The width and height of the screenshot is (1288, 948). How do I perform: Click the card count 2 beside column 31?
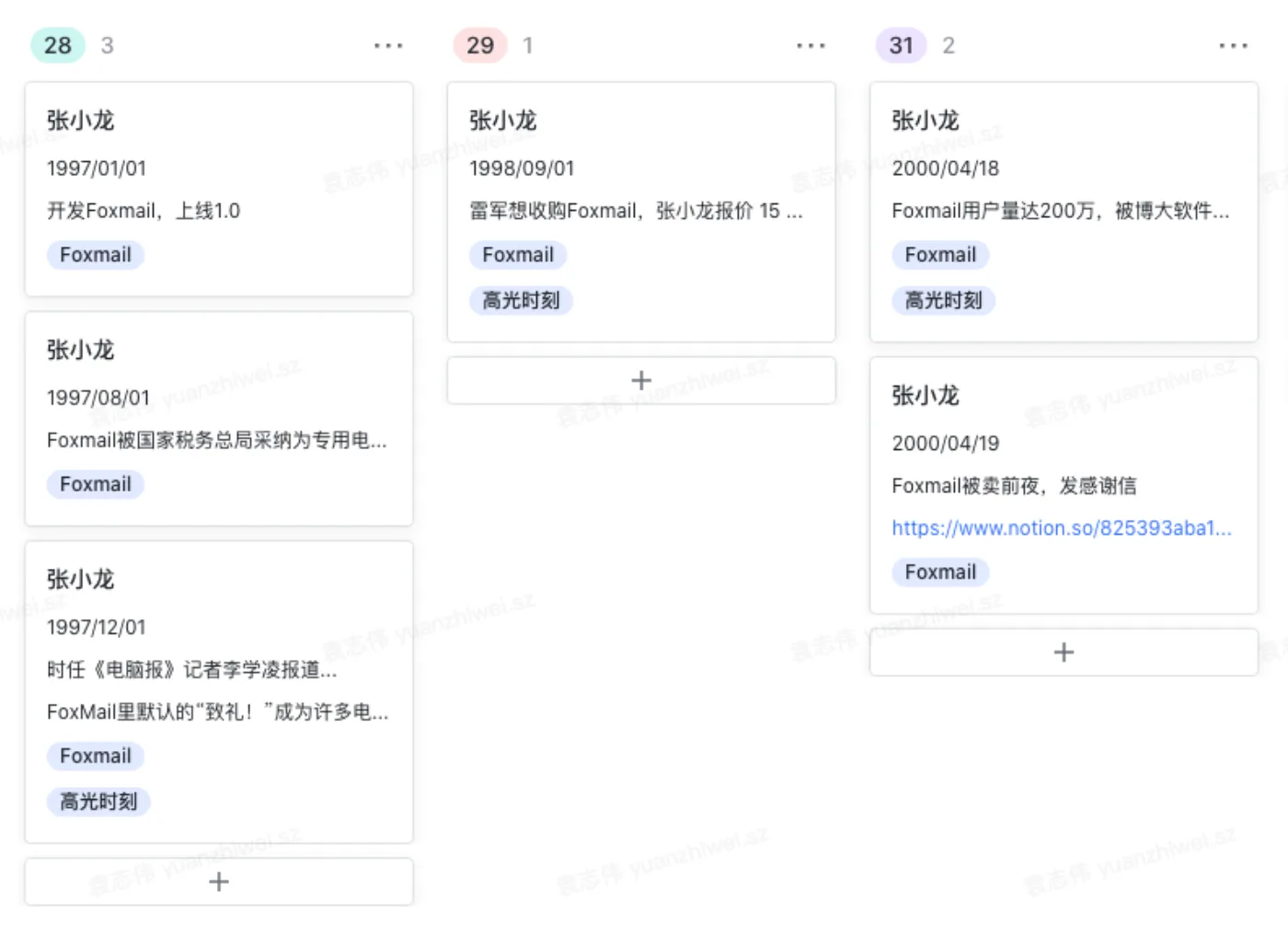(x=949, y=45)
